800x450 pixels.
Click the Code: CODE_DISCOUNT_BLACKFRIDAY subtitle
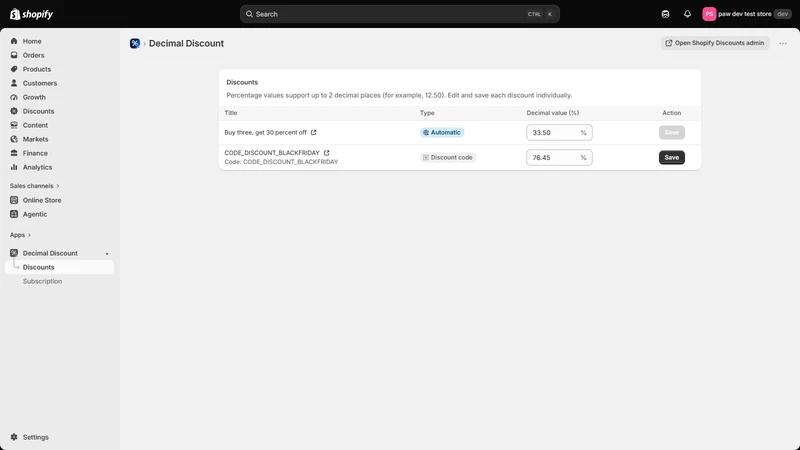pos(281,162)
